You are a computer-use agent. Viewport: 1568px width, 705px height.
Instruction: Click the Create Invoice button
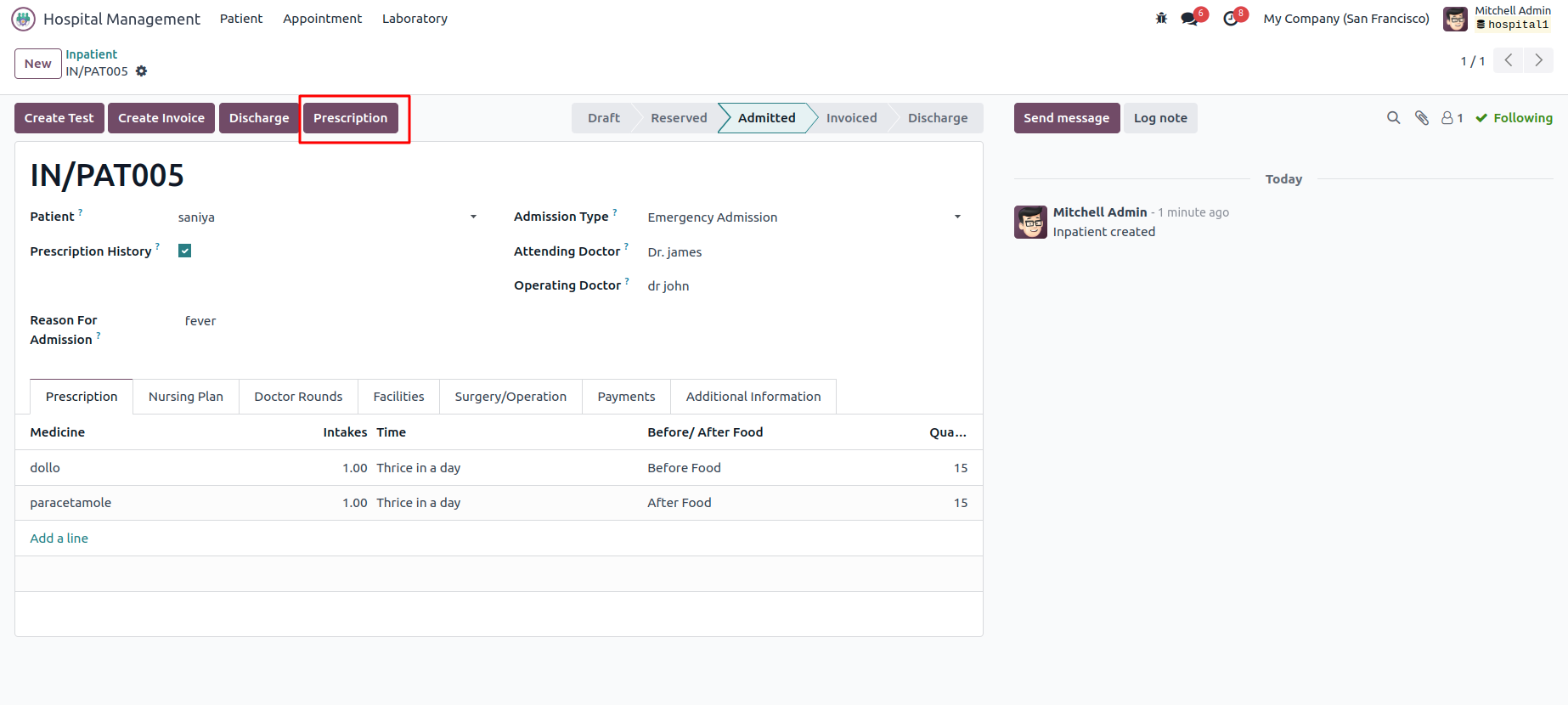click(x=161, y=118)
